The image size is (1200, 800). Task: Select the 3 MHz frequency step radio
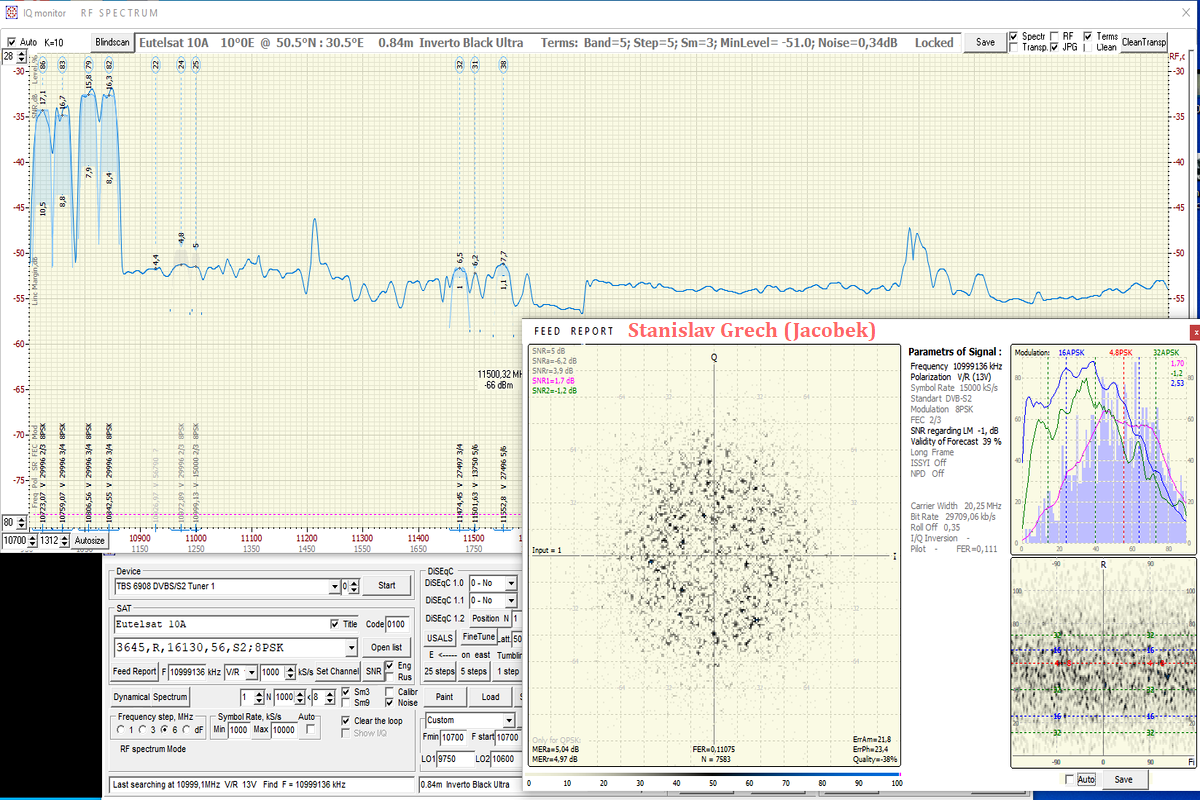143,730
